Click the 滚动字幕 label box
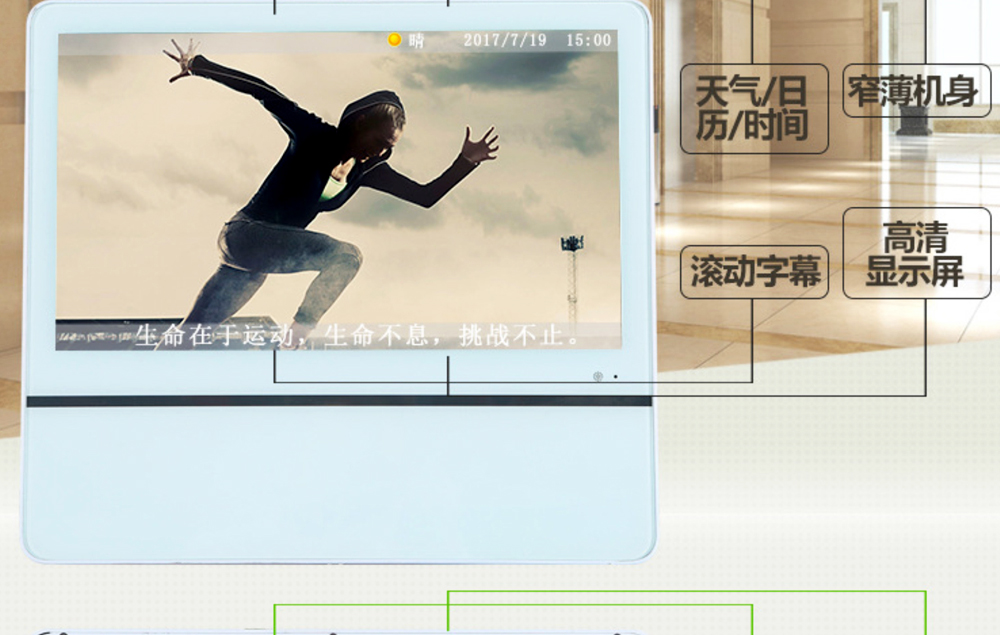The image size is (1000, 635). [754, 272]
